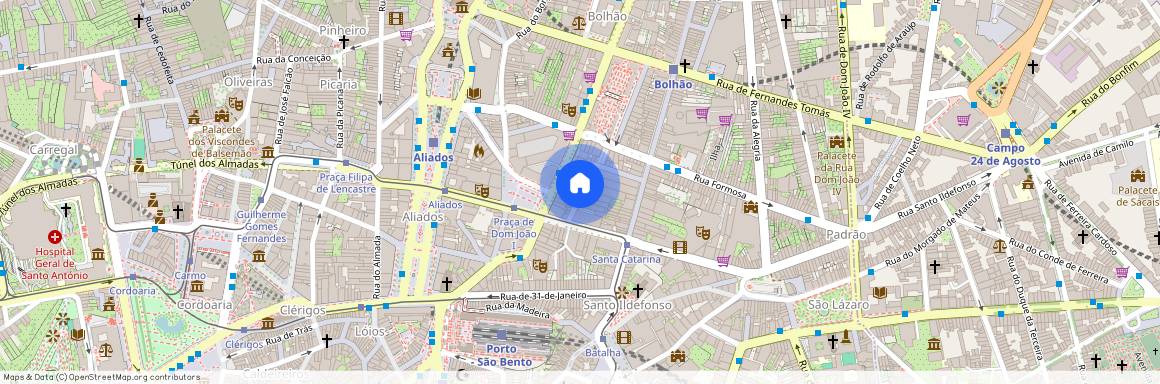Click the church cross right of Rua de Trás
1160x384 pixels.
(327, 340)
